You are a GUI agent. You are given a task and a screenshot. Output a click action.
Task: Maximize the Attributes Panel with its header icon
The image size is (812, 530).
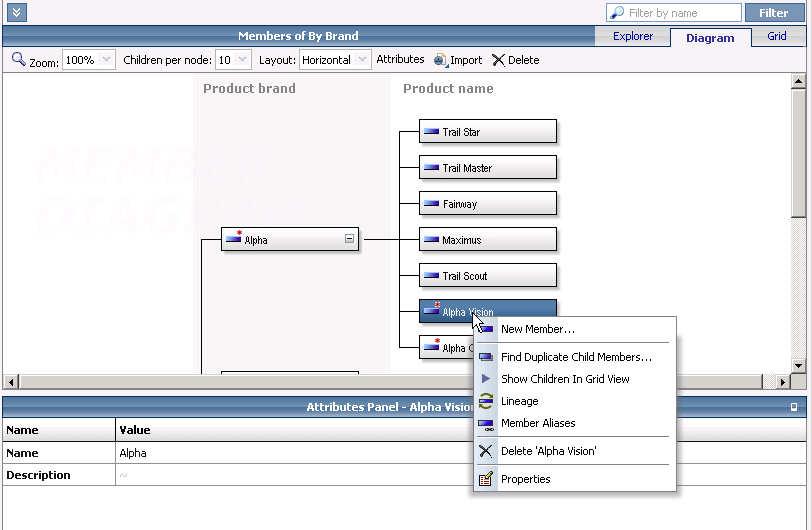tap(794, 407)
